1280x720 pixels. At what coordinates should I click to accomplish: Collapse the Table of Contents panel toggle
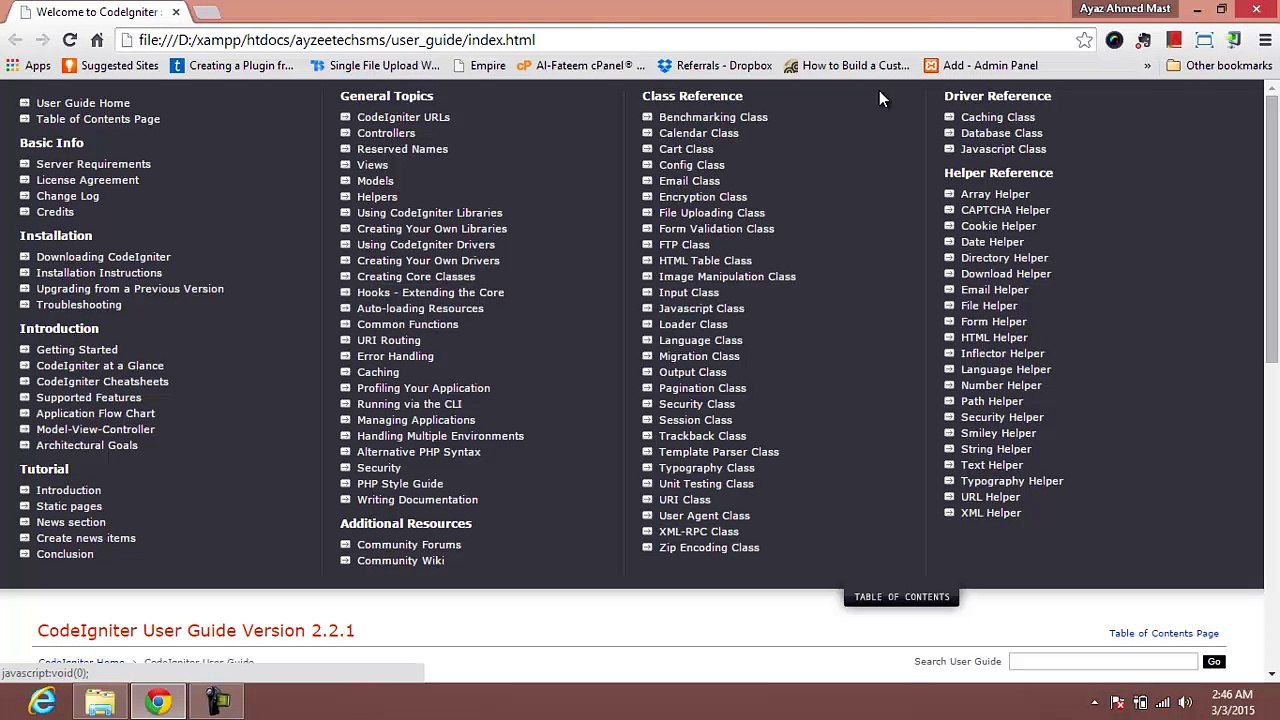(902, 597)
